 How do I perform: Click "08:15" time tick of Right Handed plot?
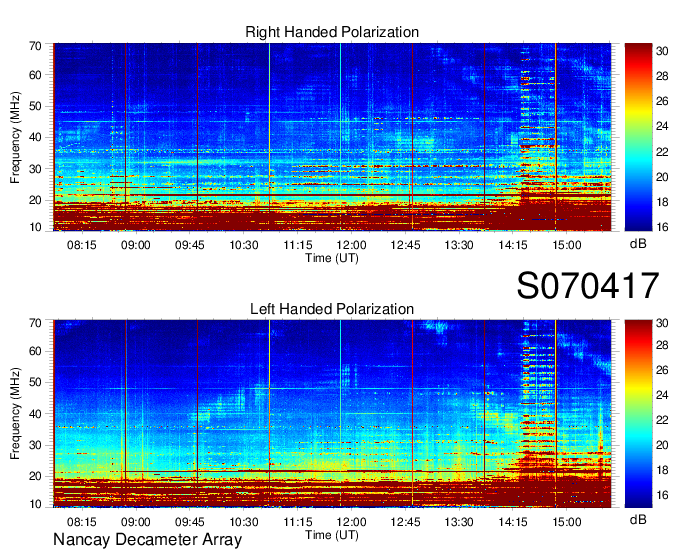click(82, 245)
